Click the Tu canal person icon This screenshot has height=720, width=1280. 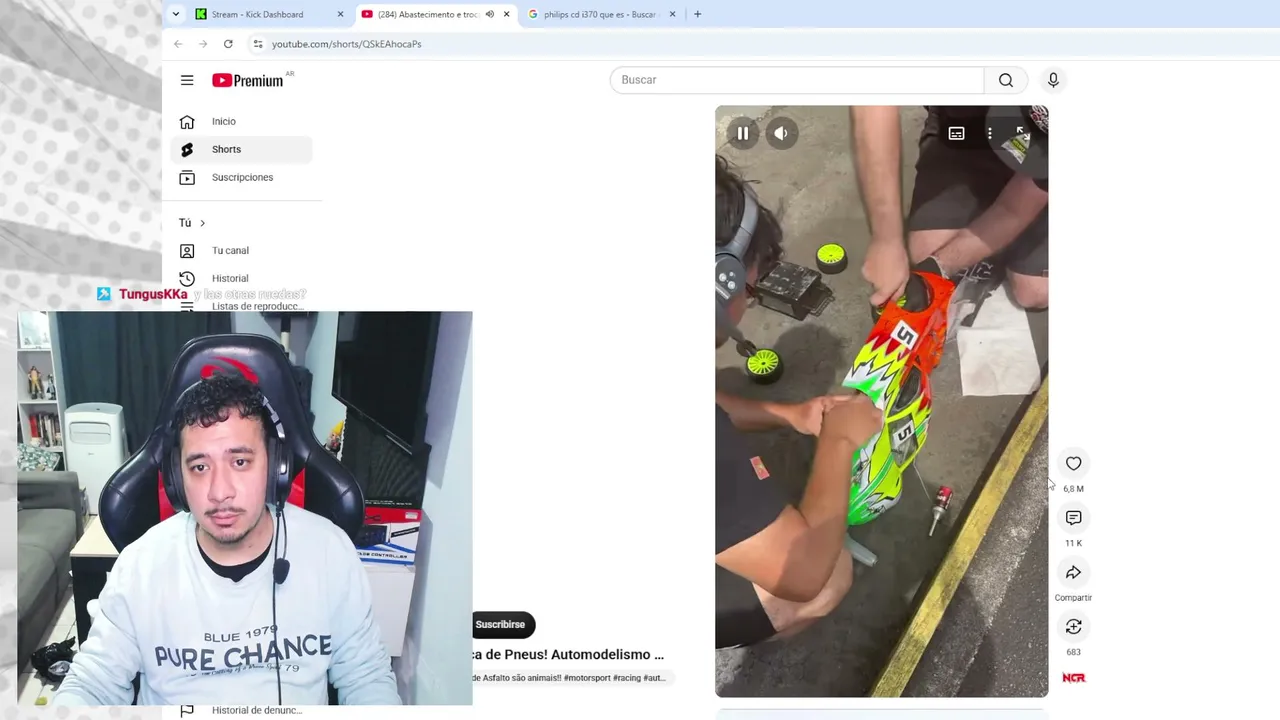(x=187, y=250)
